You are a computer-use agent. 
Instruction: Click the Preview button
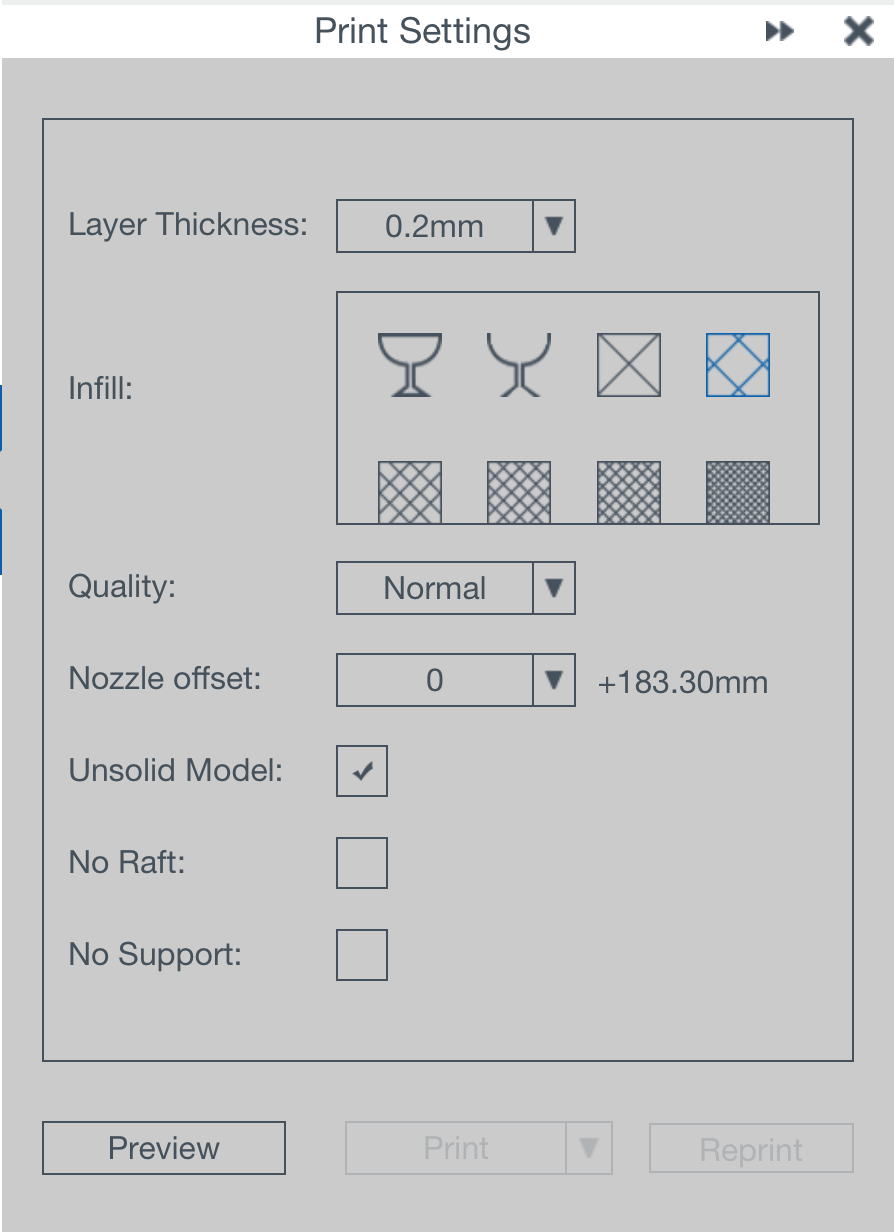tap(164, 1148)
